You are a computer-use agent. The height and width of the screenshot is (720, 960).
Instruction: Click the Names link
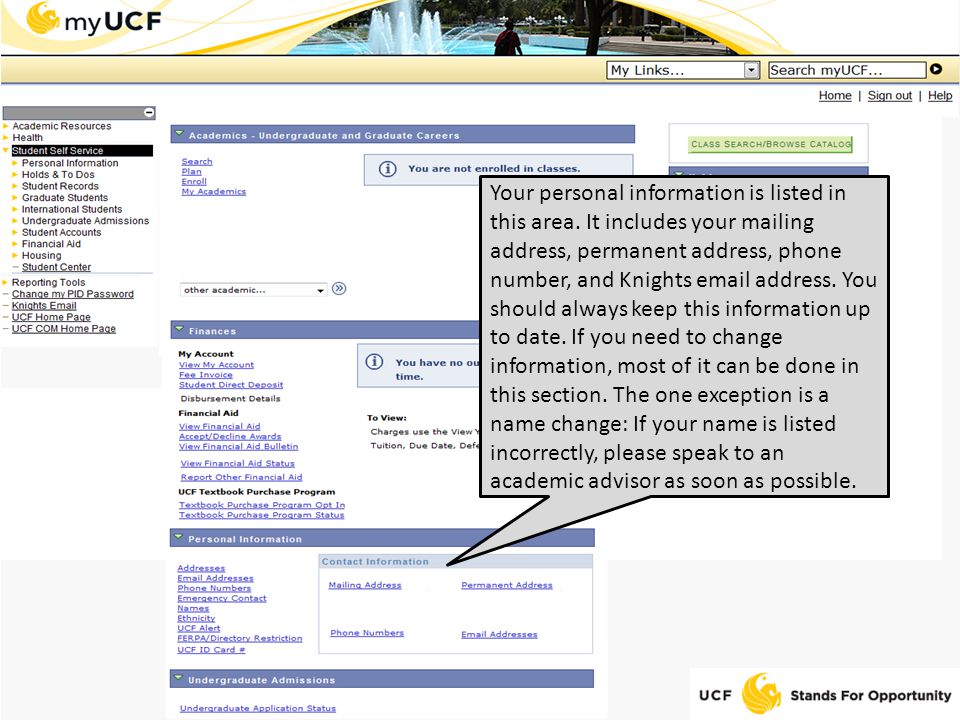pos(193,609)
